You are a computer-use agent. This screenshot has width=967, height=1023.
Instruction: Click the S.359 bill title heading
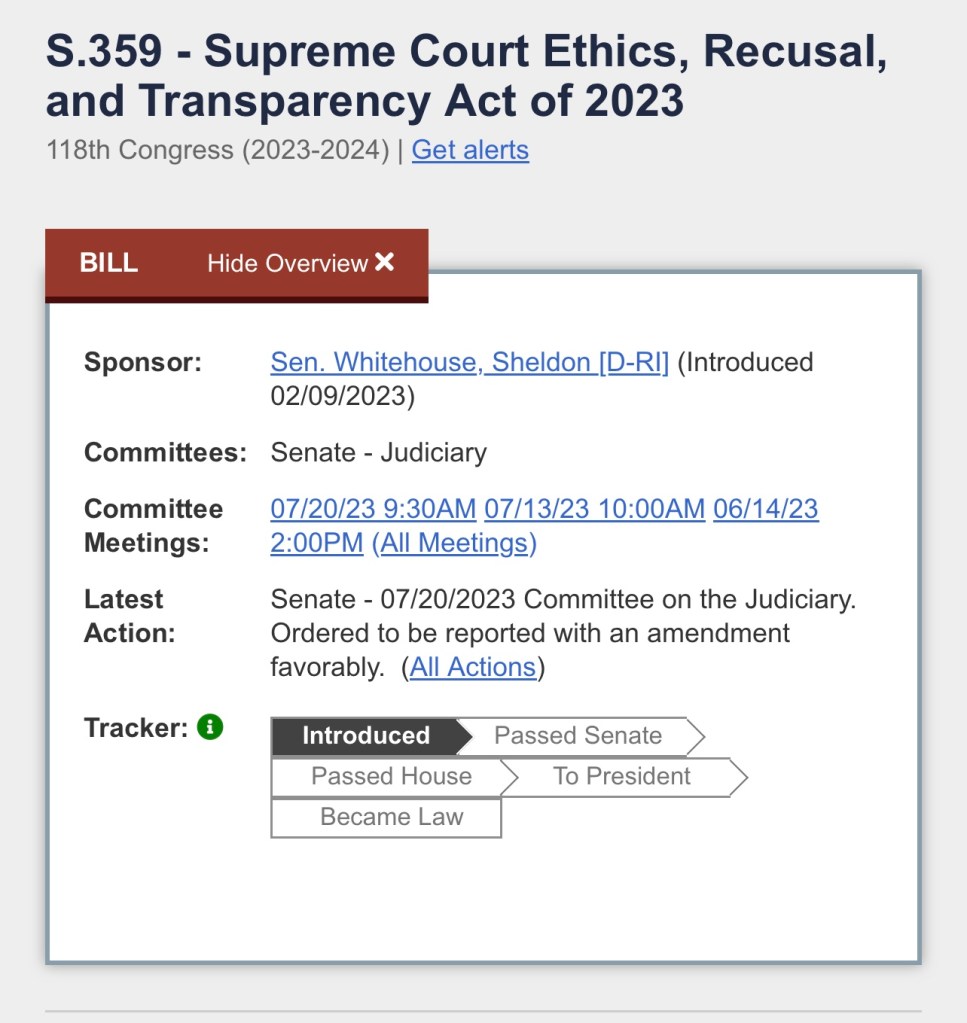(x=466, y=77)
